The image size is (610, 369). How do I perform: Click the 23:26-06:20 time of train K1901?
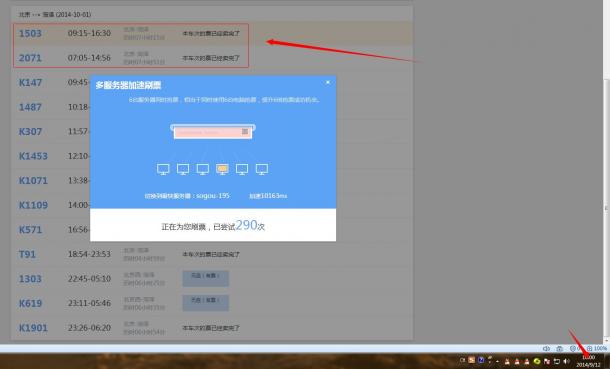click(89, 328)
